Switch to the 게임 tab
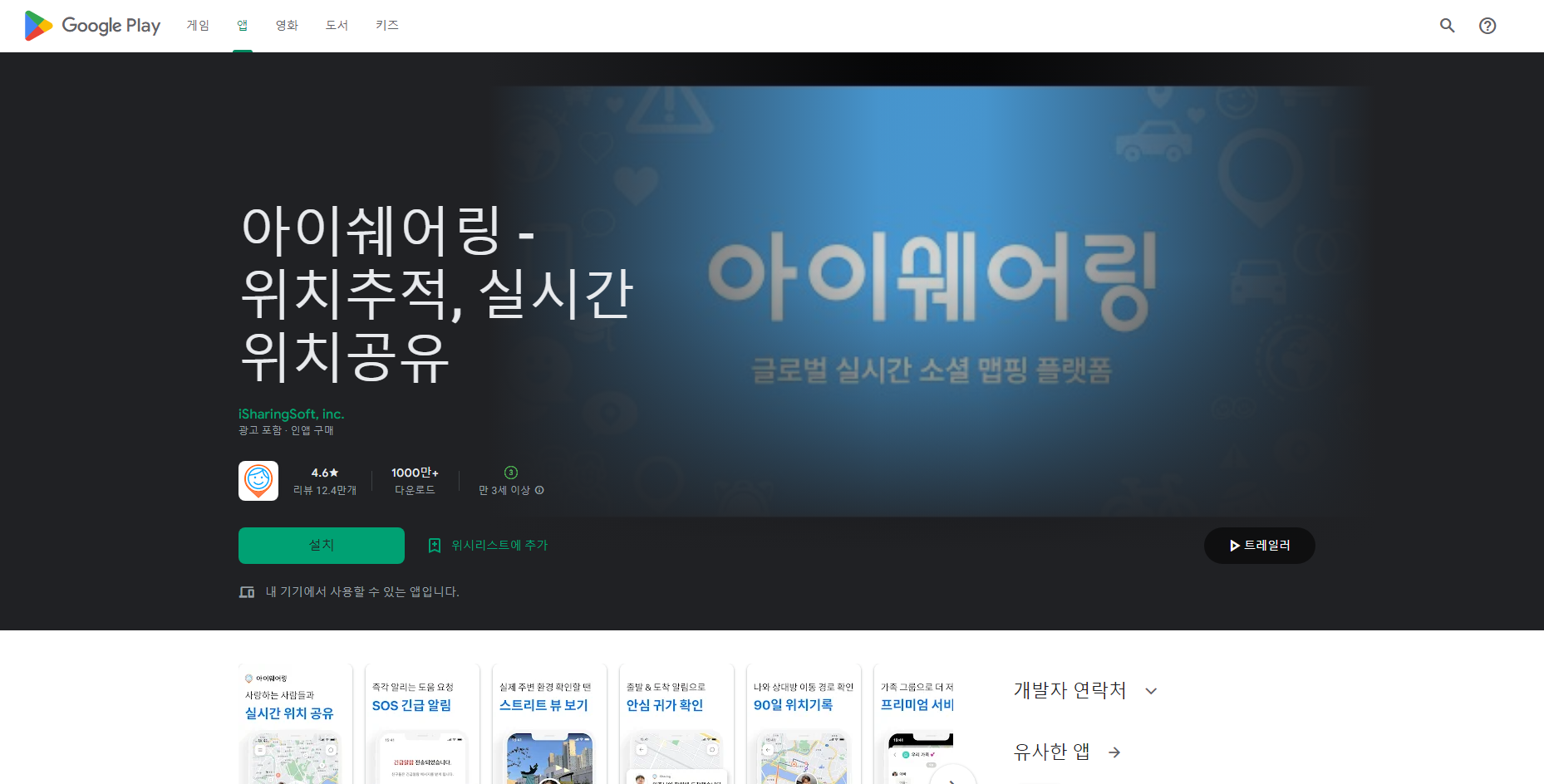The width and height of the screenshot is (1544, 784). pyautogui.click(x=198, y=25)
